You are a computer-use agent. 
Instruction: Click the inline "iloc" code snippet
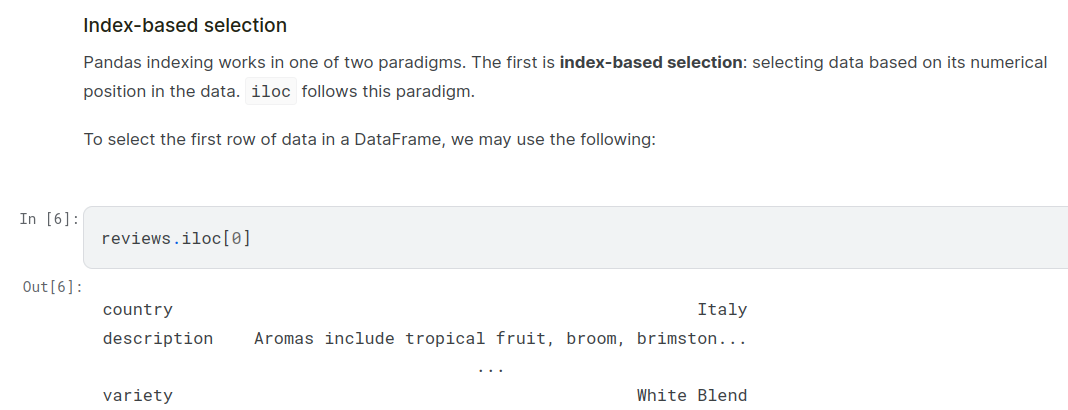270,92
